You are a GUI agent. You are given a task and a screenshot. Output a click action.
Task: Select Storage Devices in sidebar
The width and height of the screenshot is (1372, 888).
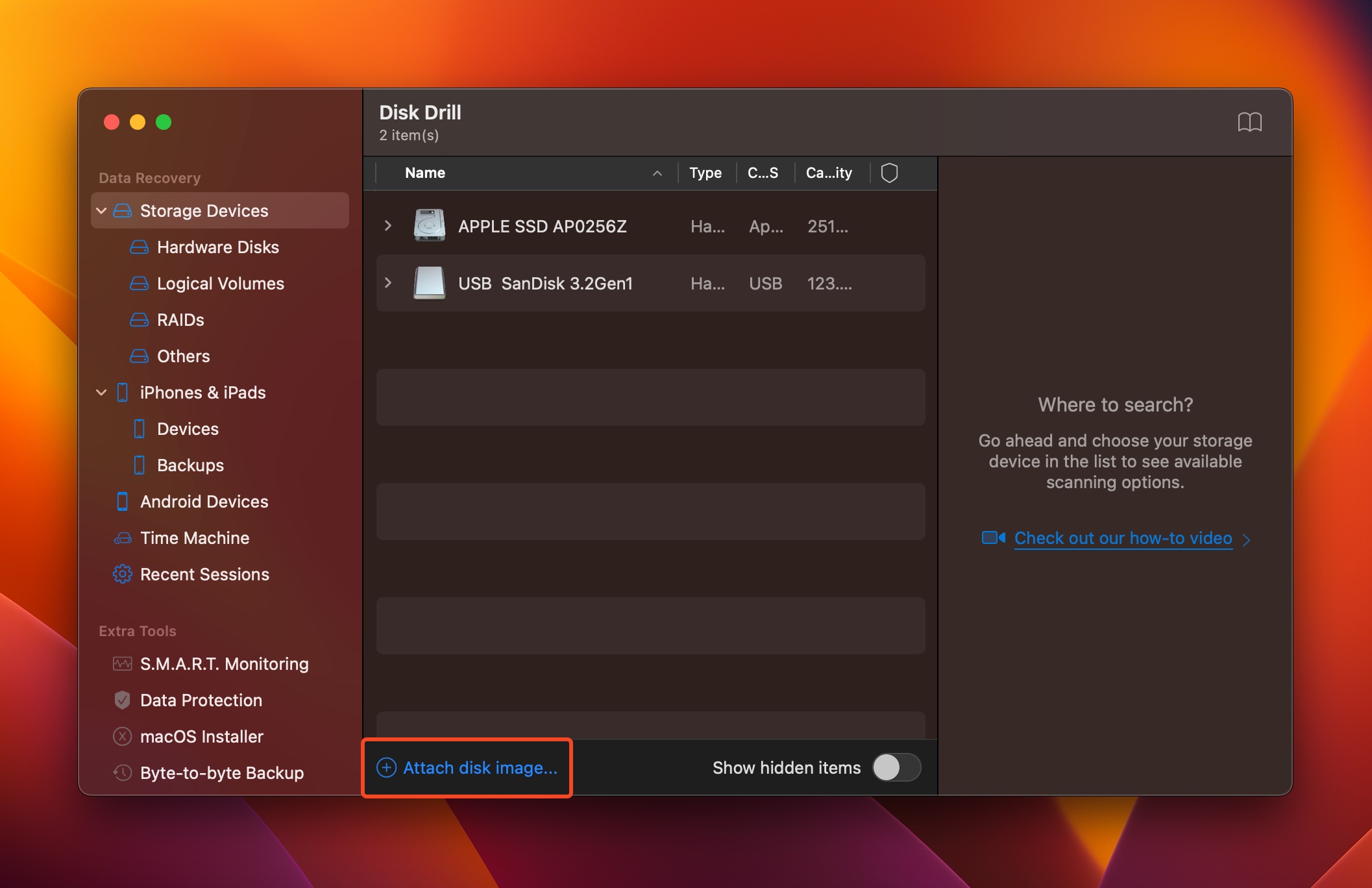205,210
